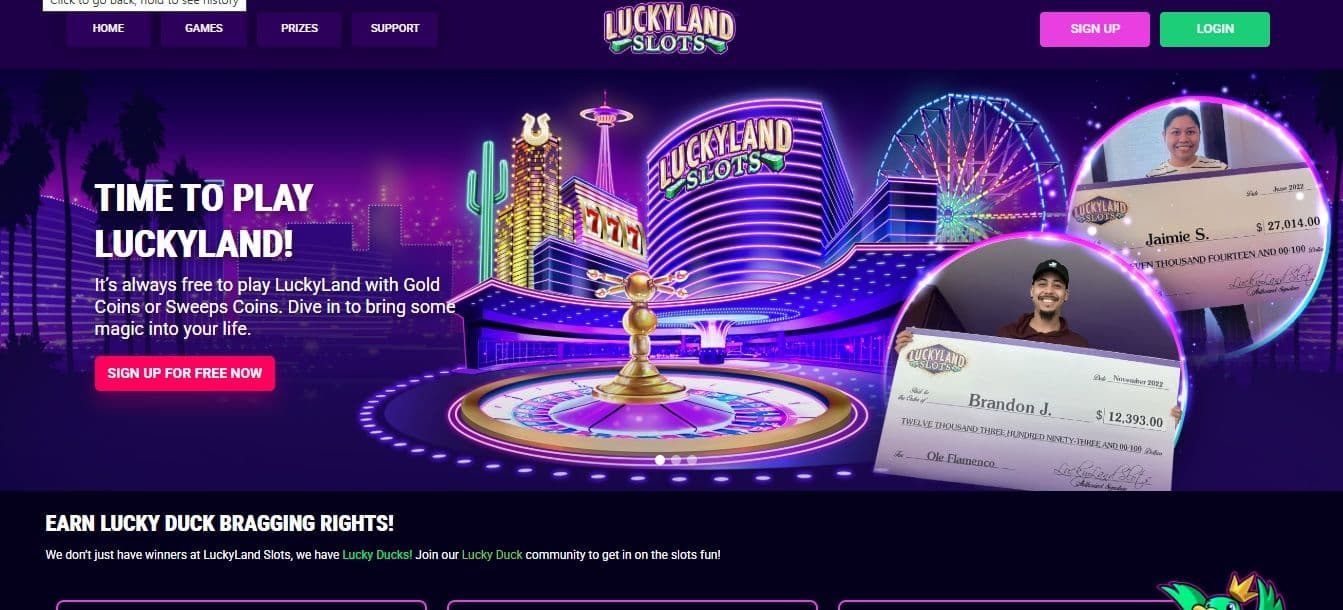Click the pink SIGN UP button
Viewport: 1343px width, 610px height.
(1095, 29)
